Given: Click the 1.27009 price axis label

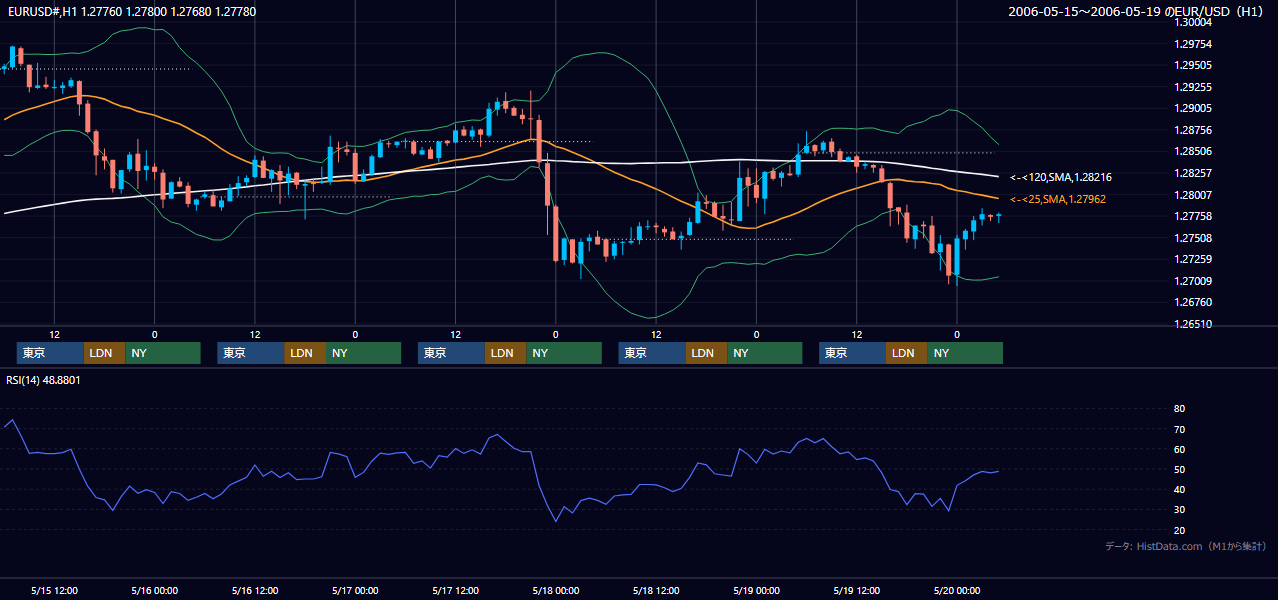Looking at the screenshot, I should click(1192, 281).
